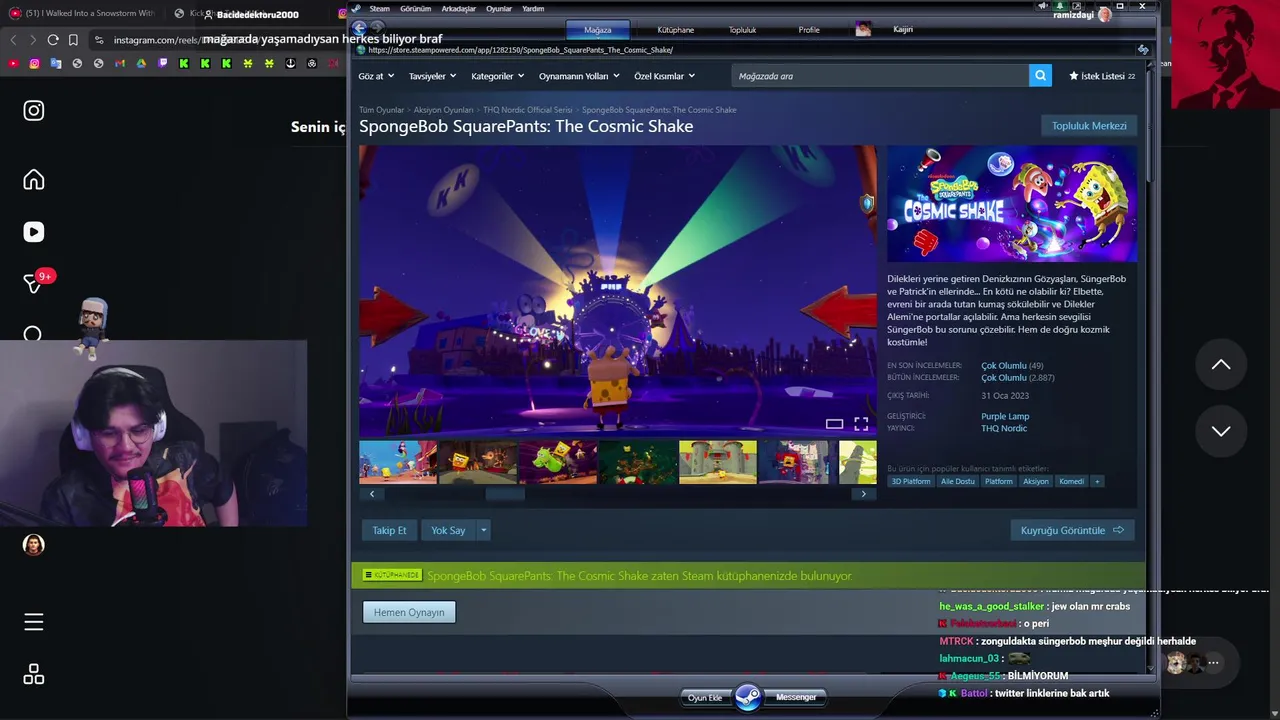Select the castle screenshot thumbnail
Viewport: 1280px width, 720px height.
(718, 462)
